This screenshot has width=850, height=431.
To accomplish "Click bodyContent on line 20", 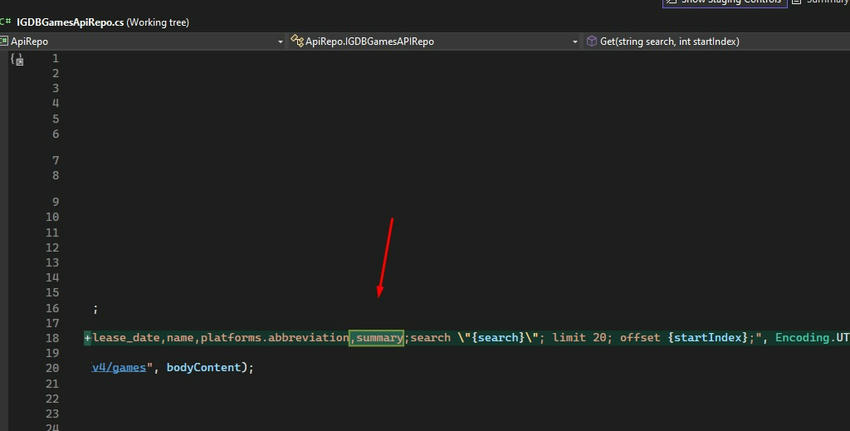I will pyautogui.click(x=203, y=367).
